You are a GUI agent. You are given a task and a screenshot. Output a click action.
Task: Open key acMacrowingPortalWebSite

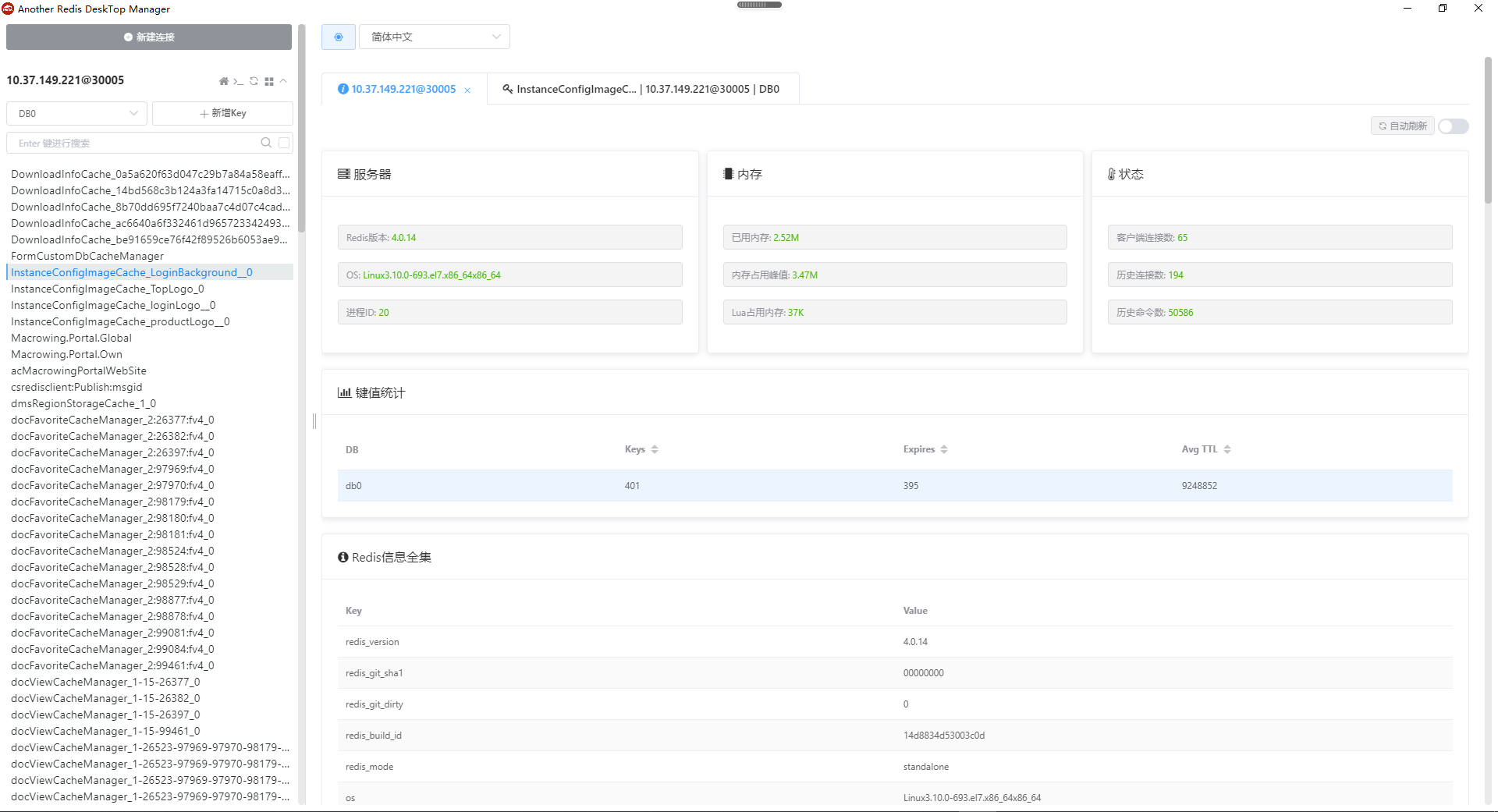point(79,371)
